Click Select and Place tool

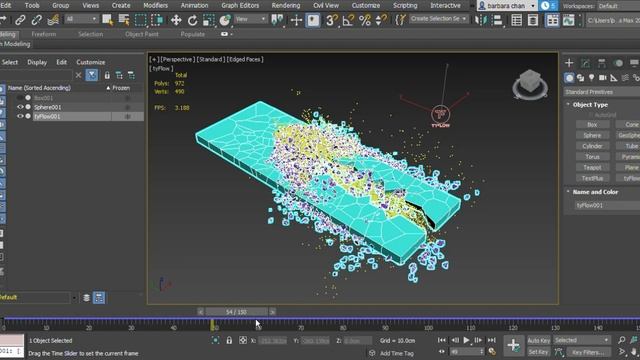click(x=225, y=20)
